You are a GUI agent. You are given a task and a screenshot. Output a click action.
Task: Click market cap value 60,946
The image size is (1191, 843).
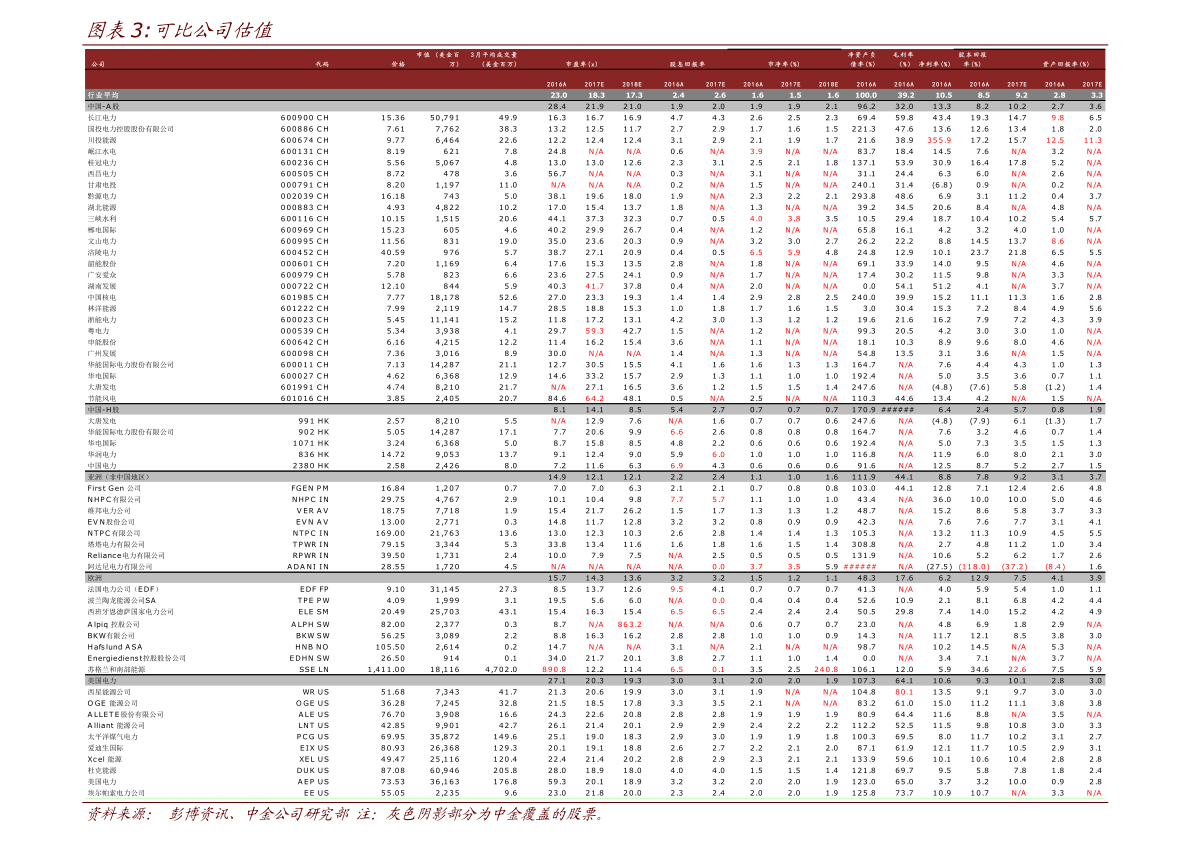pyautogui.click(x=445, y=770)
